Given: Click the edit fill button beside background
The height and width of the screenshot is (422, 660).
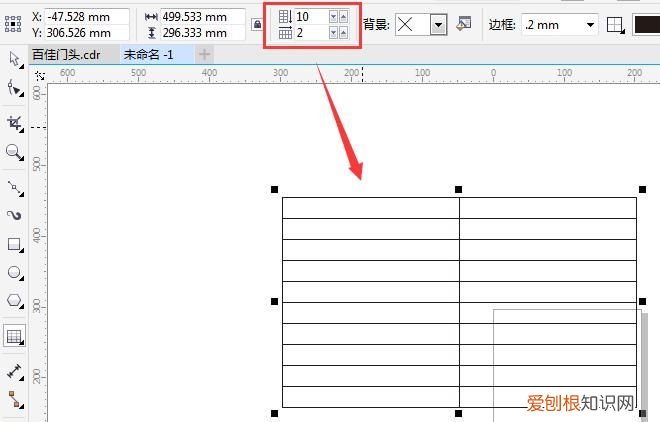Looking at the screenshot, I should coord(463,24).
